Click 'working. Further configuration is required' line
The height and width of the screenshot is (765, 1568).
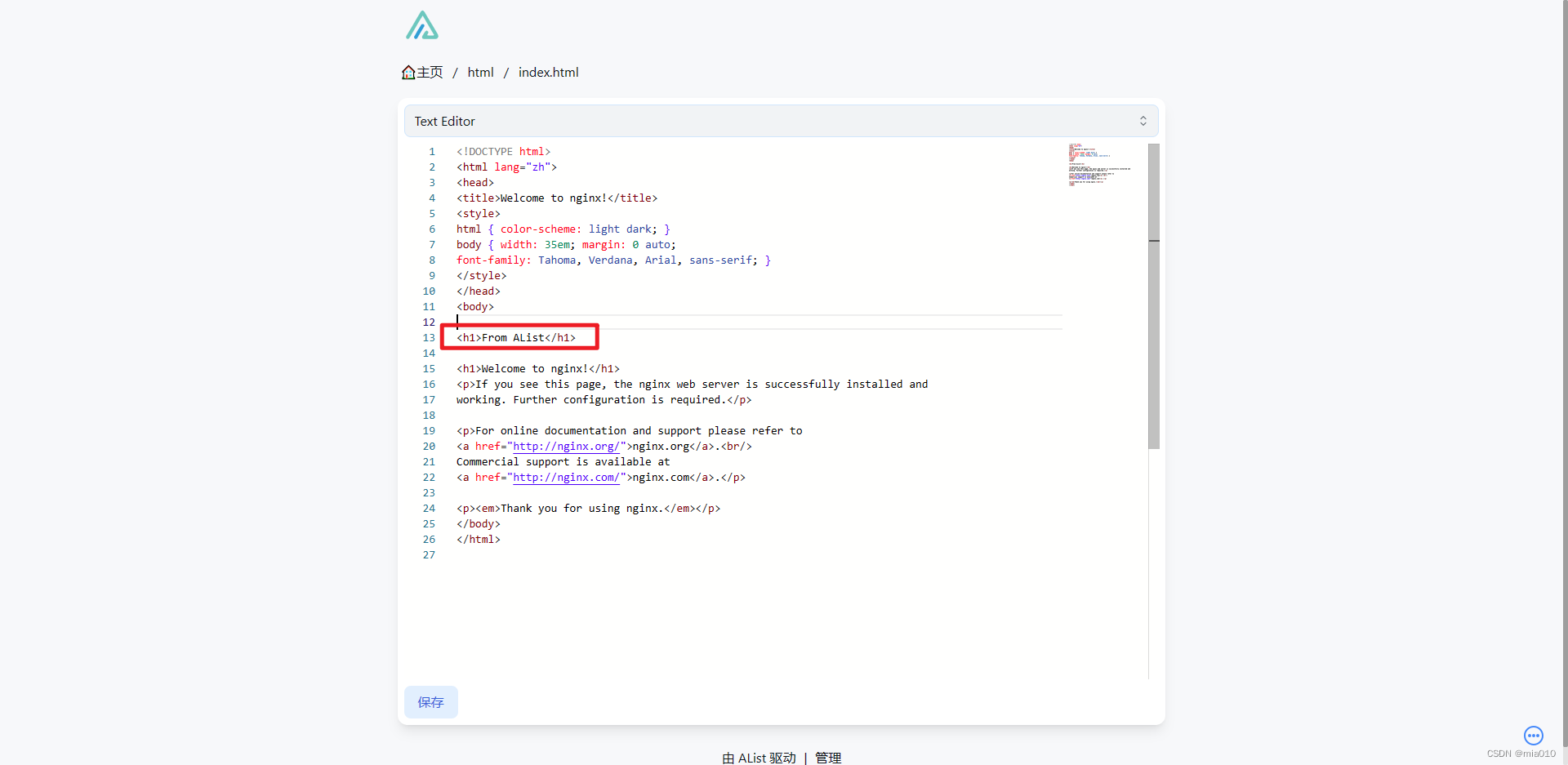coord(604,400)
